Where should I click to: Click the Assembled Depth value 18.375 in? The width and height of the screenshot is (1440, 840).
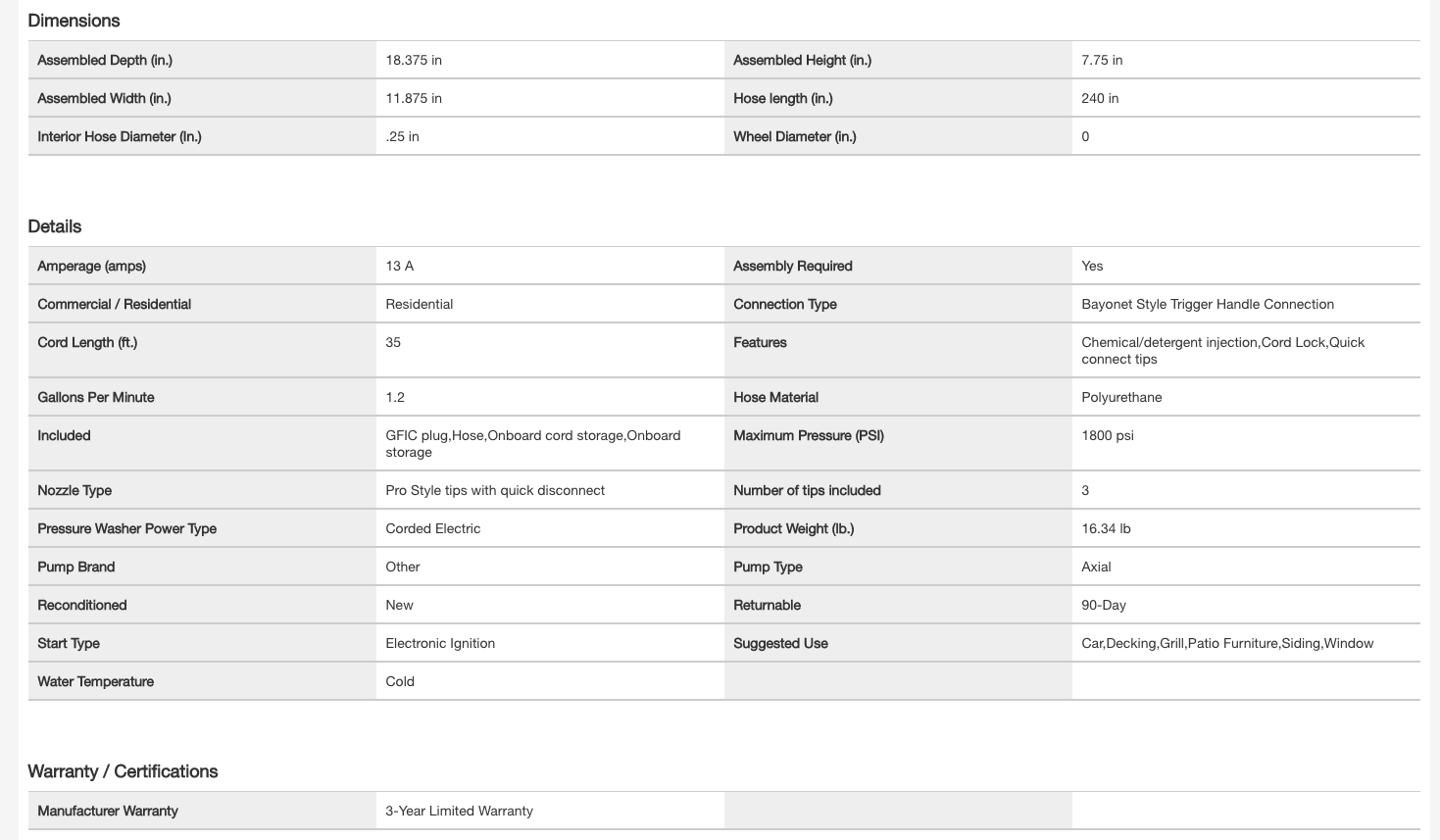point(414,60)
